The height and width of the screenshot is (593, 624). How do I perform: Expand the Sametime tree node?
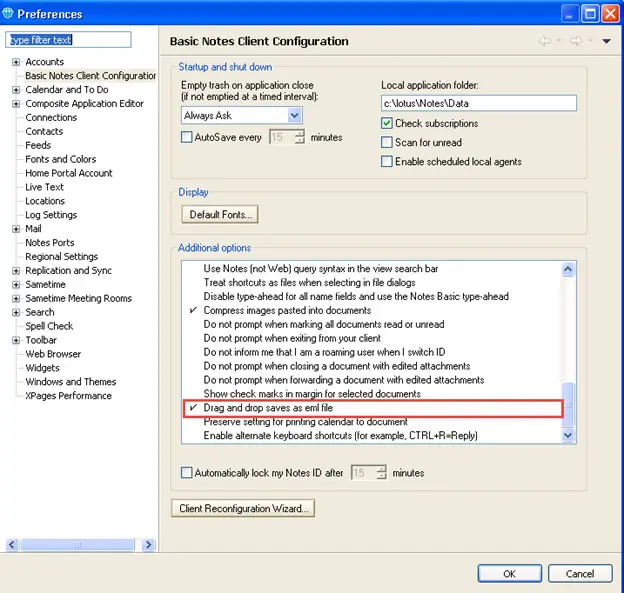(x=16, y=285)
